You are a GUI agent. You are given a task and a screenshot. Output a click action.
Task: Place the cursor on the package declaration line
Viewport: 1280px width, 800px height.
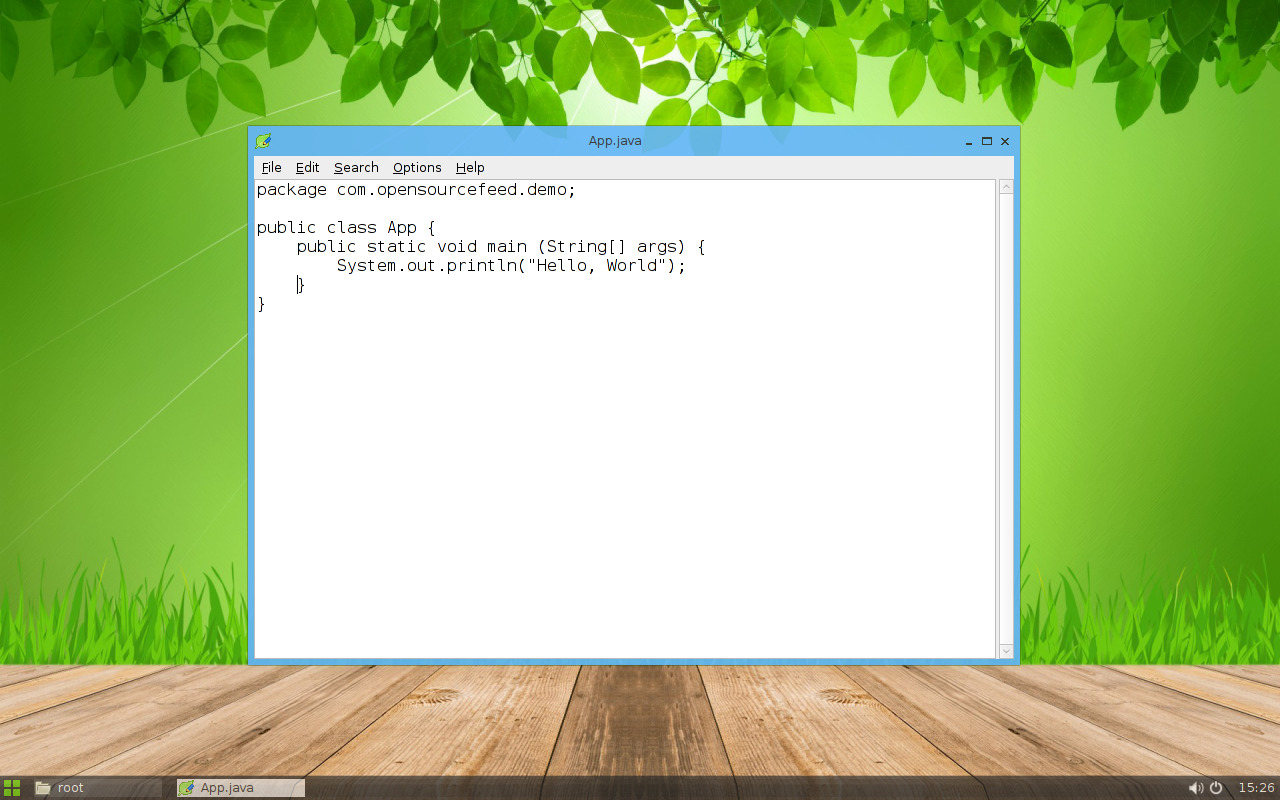(x=415, y=189)
